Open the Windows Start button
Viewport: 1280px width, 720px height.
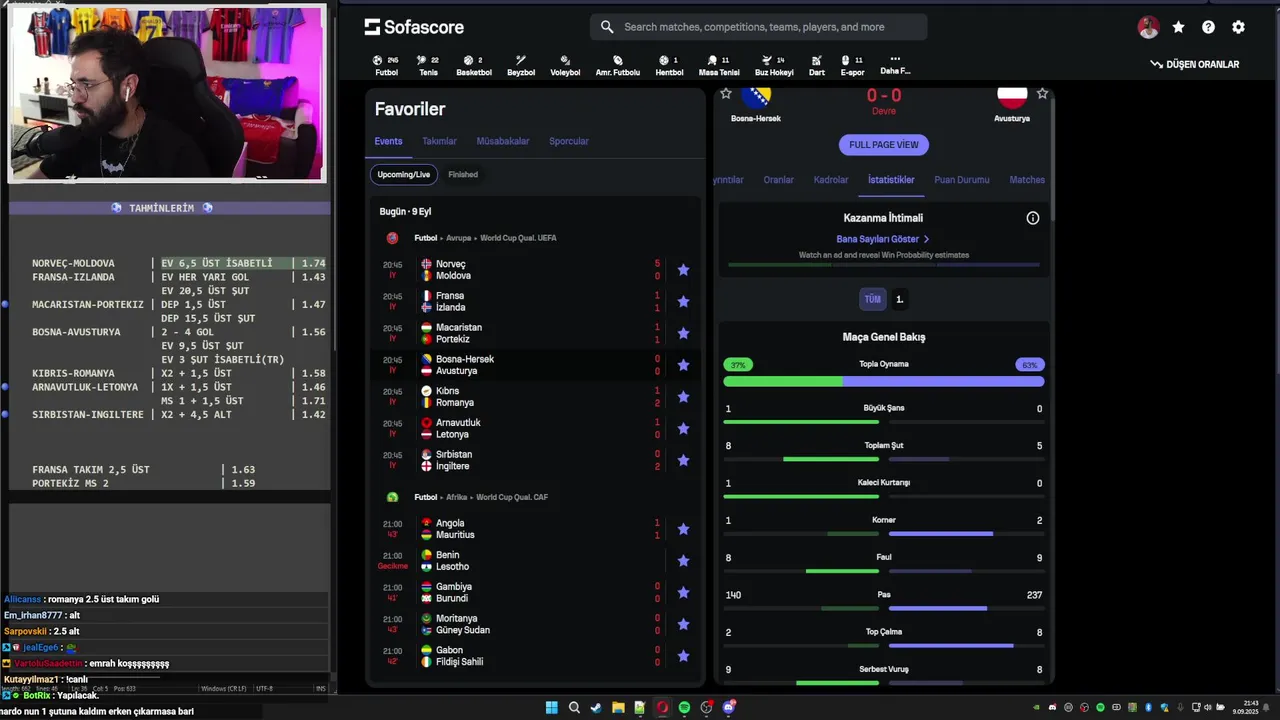tap(551, 707)
